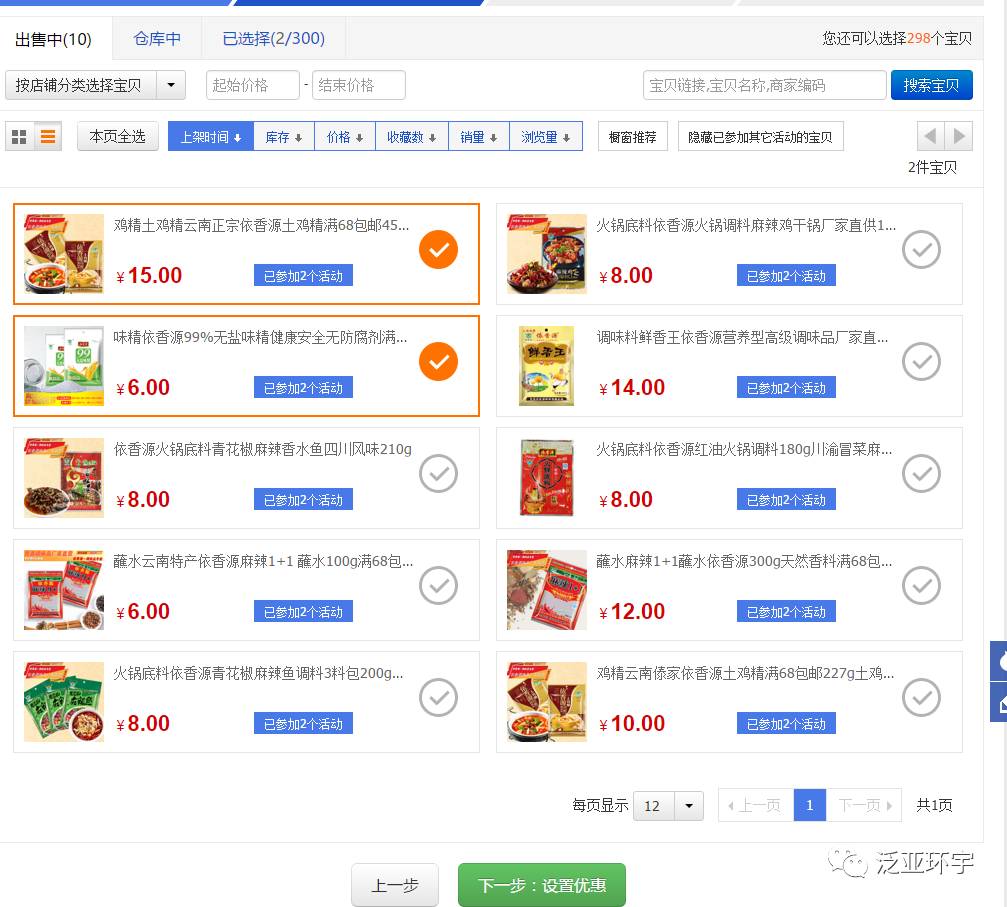The image size is (1007, 907).
Task: Sort by 销量
Action: (x=479, y=136)
